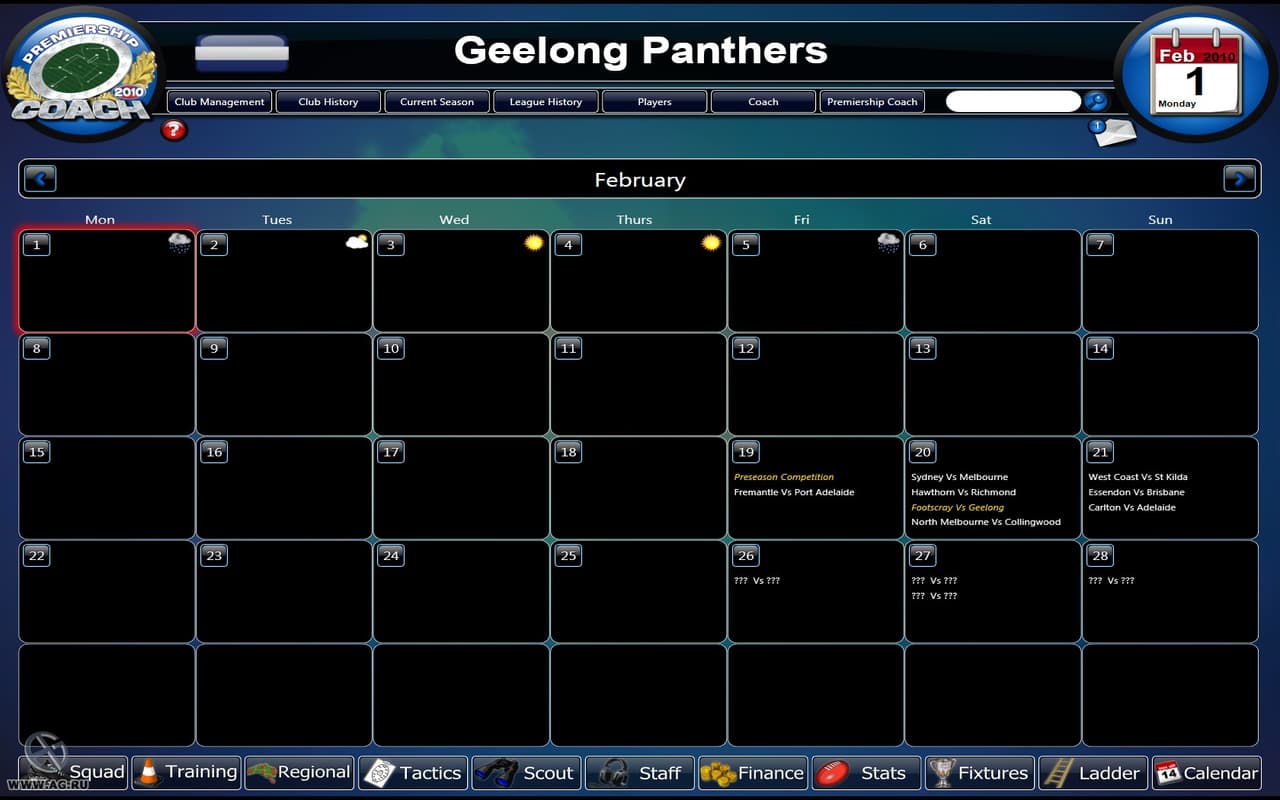Open Training with the traffic cone icon
Viewport: 1280px width, 800px height.
pos(186,772)
